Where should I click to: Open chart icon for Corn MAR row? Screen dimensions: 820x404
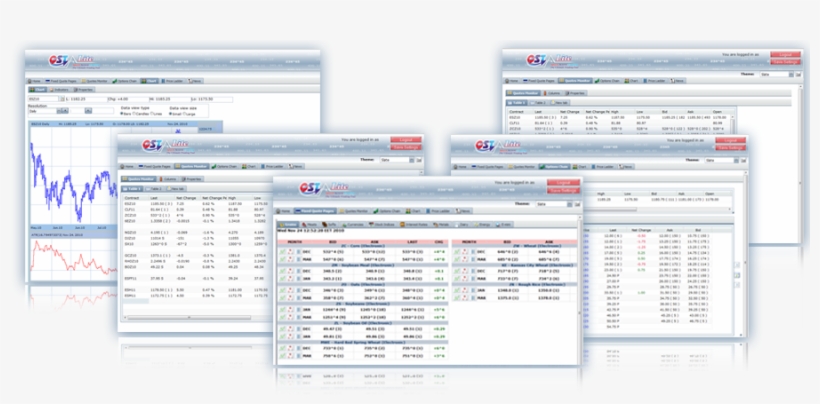pos(282,259)
